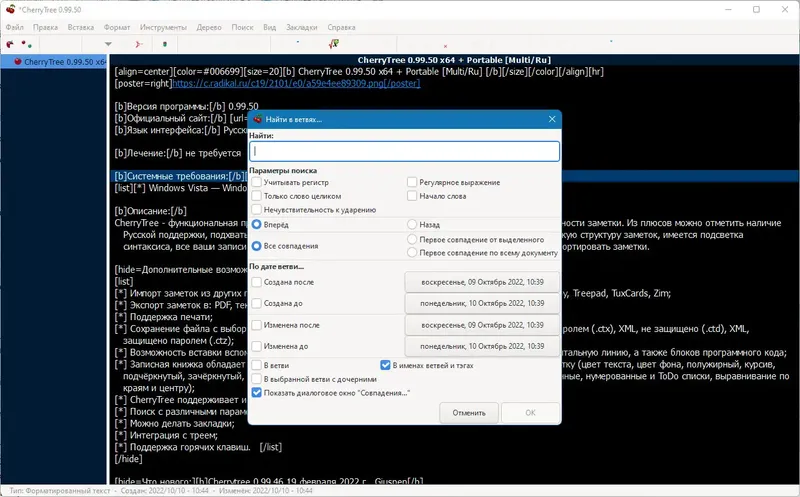Screen dimensions: 800x497
Task: Click the cherry icon of the tree node
Action: pos(18,62)
